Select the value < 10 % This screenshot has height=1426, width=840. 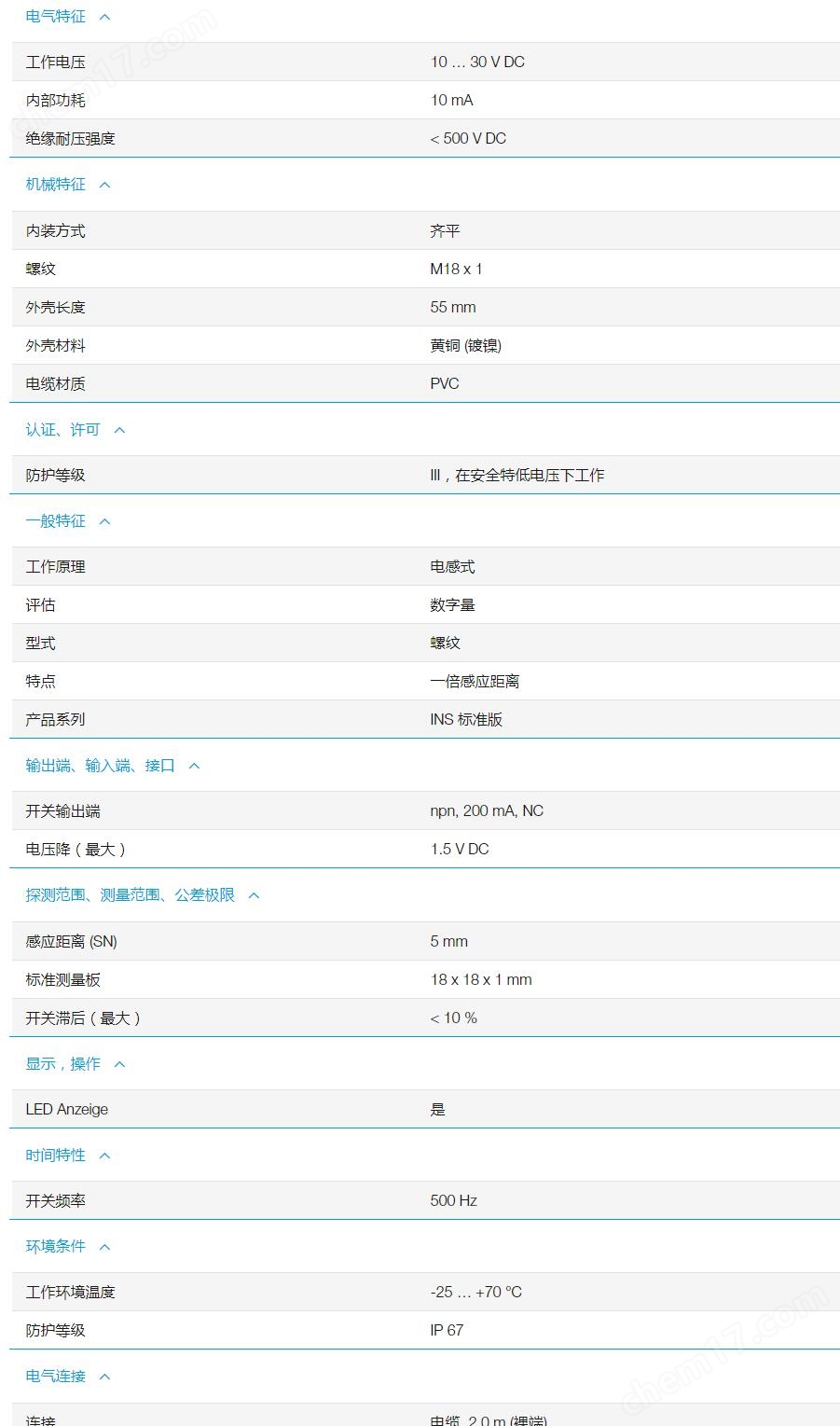454,1018
